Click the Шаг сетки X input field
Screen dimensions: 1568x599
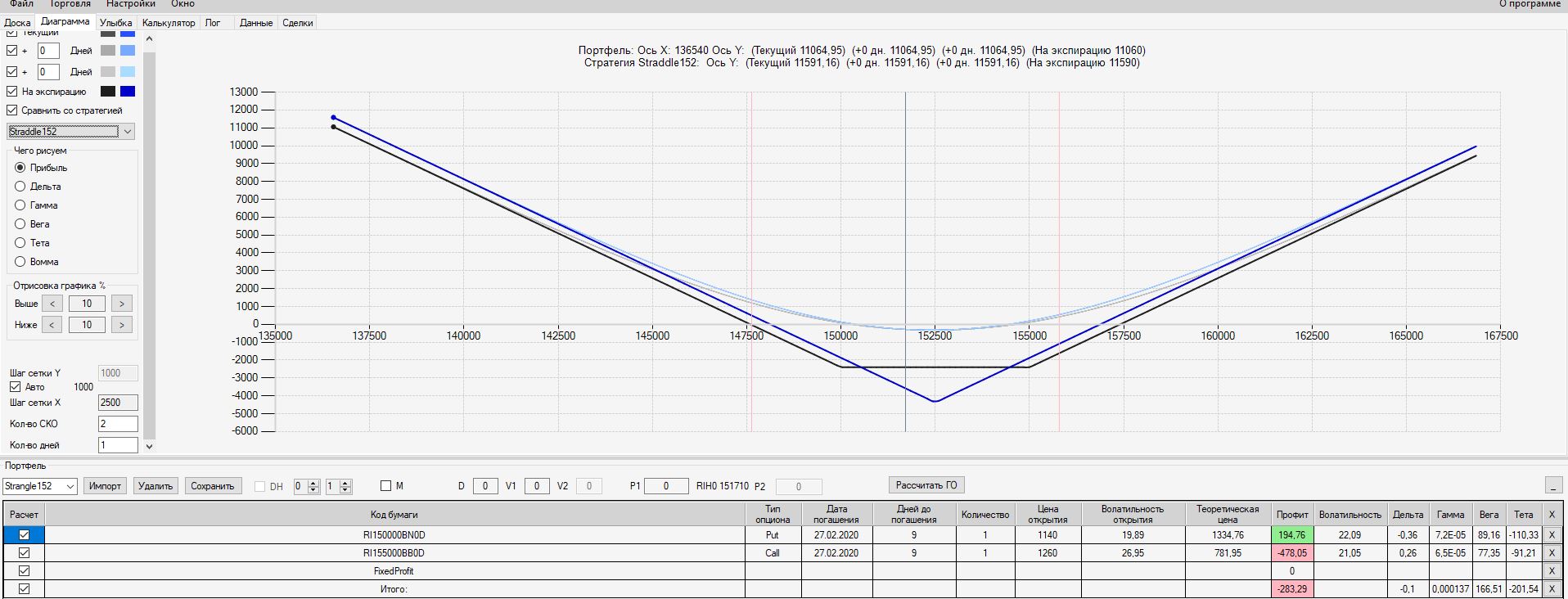coord(118,403)
